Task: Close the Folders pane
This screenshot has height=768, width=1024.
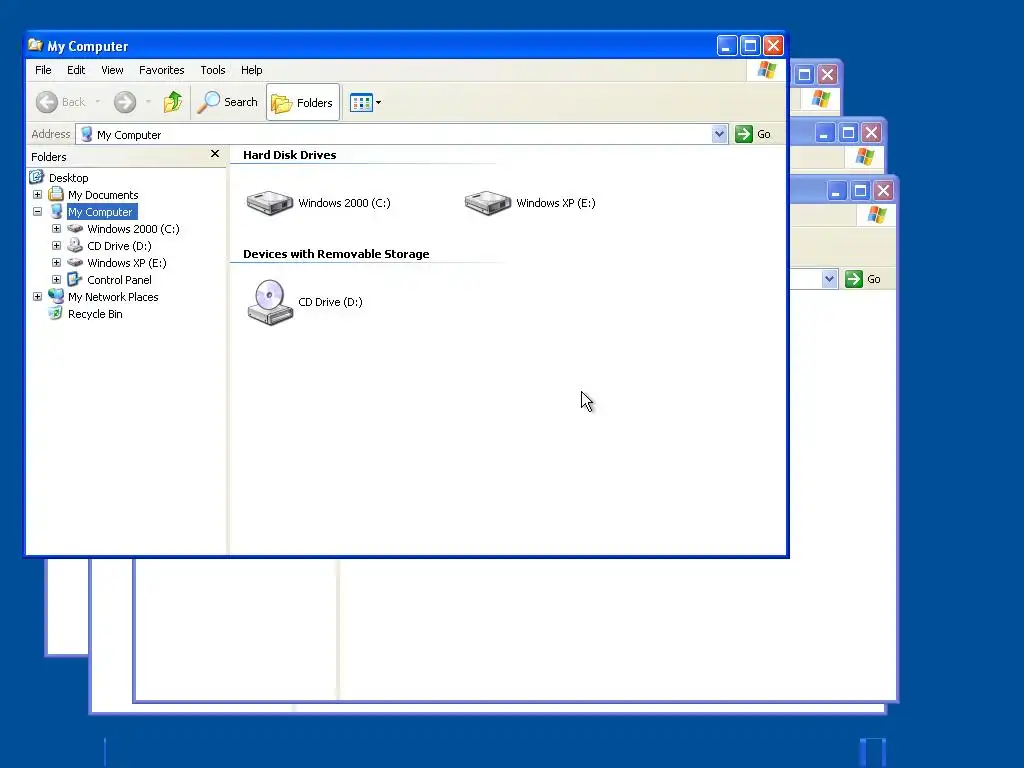Action: [x=215, y=154]
